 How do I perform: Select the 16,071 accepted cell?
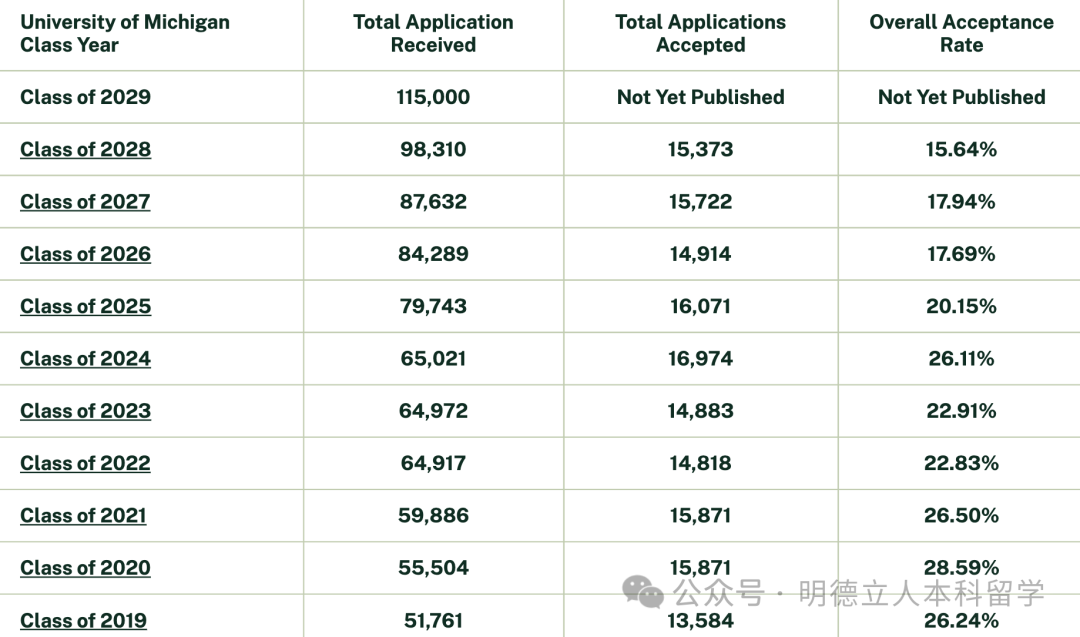(700, 306)
